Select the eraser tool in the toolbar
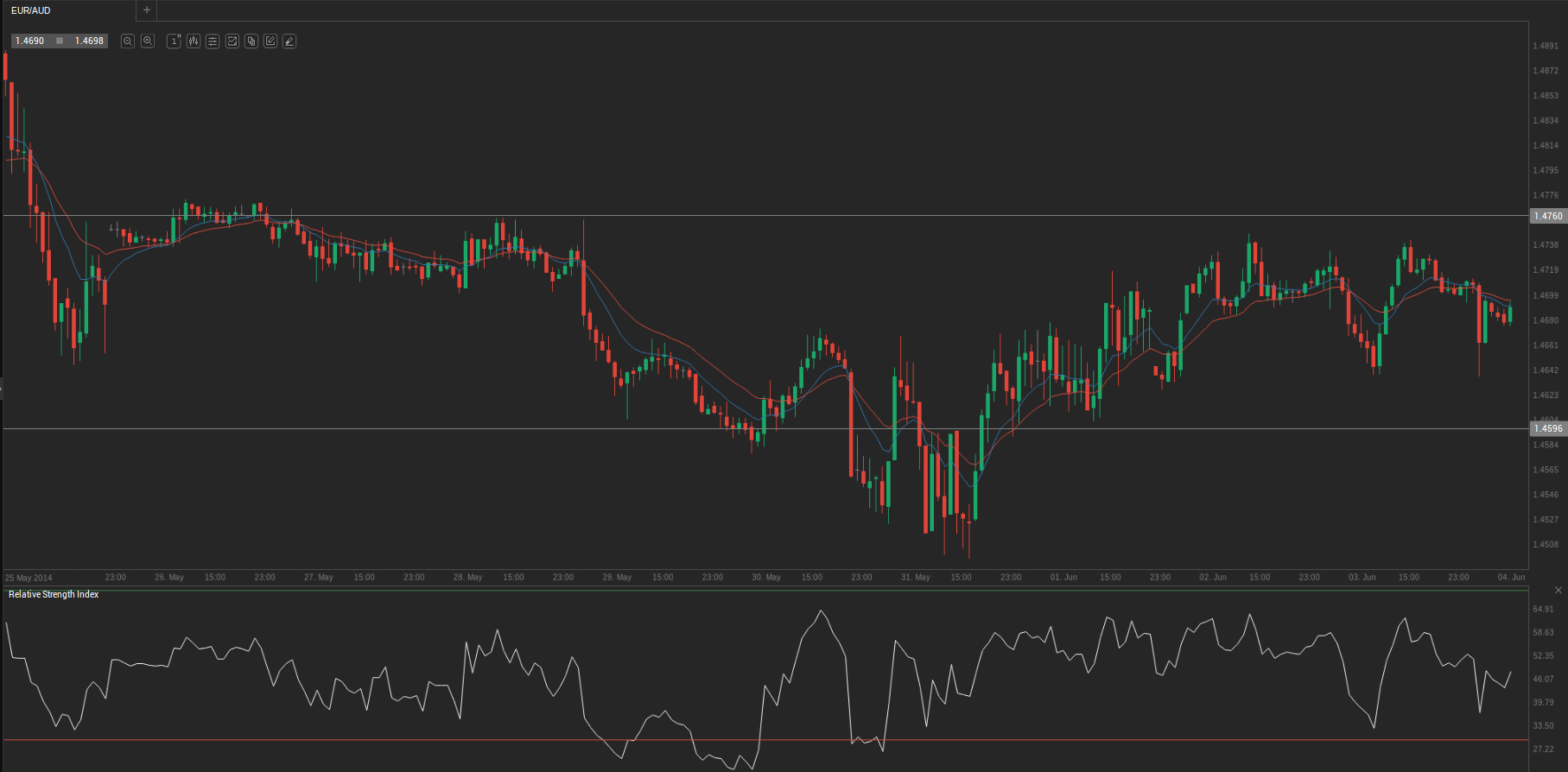The width and height of the screenshot is (1568, 772). pos(289,41)
